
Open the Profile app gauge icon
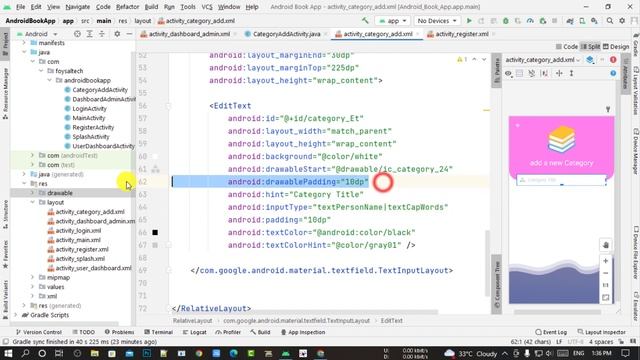(530, 20)
